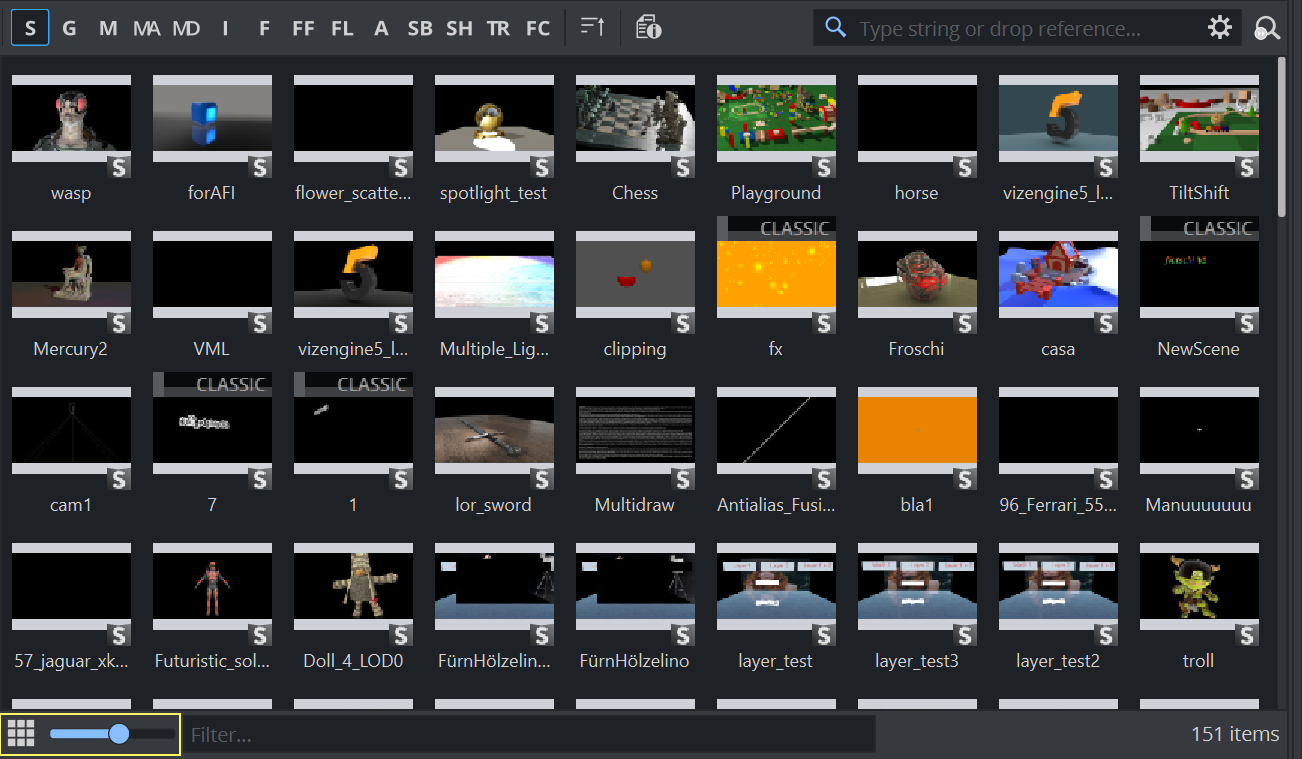Click the 'Futuristic_sol...' item label

[x=212, y=661]
